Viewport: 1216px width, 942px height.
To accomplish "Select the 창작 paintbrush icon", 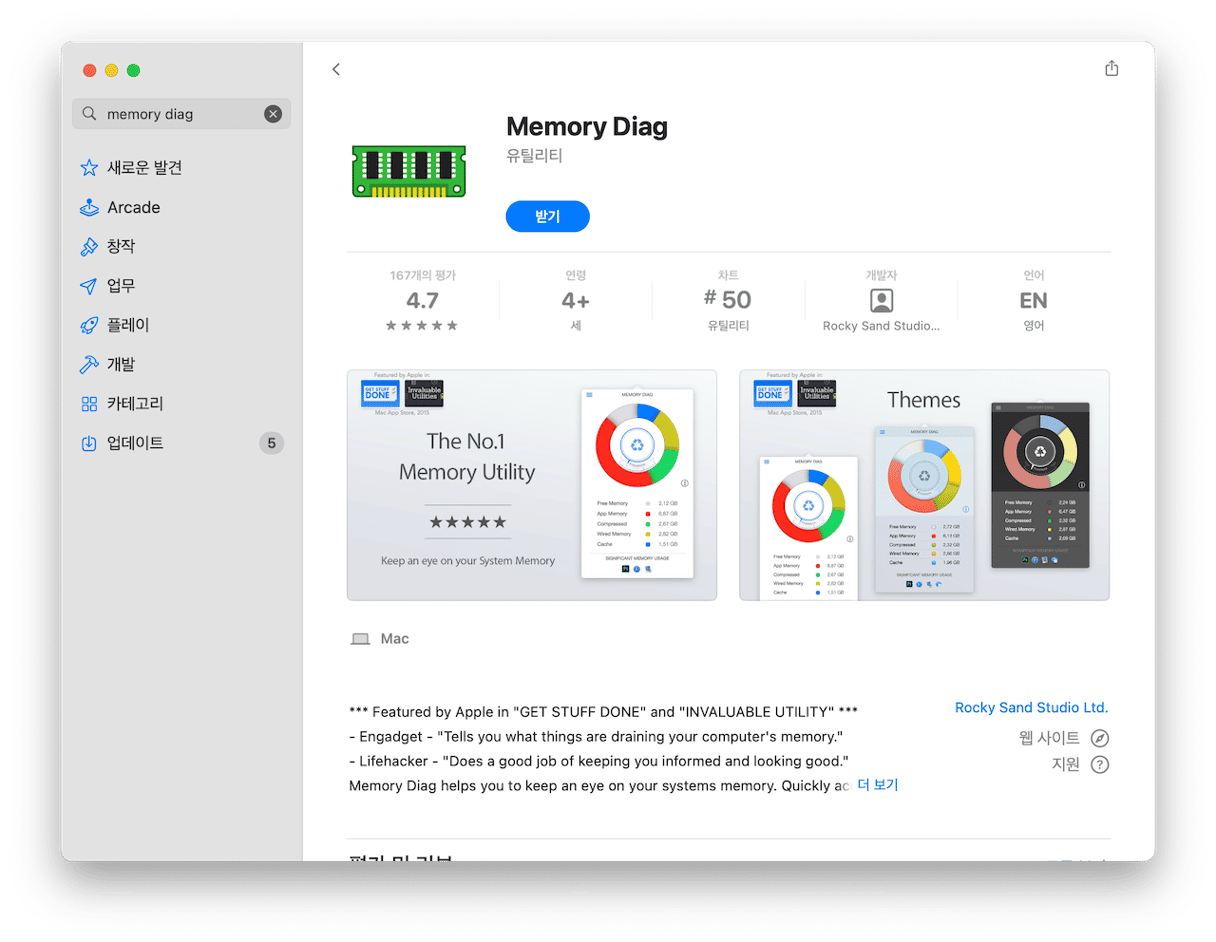I will (x=89, y=247).
